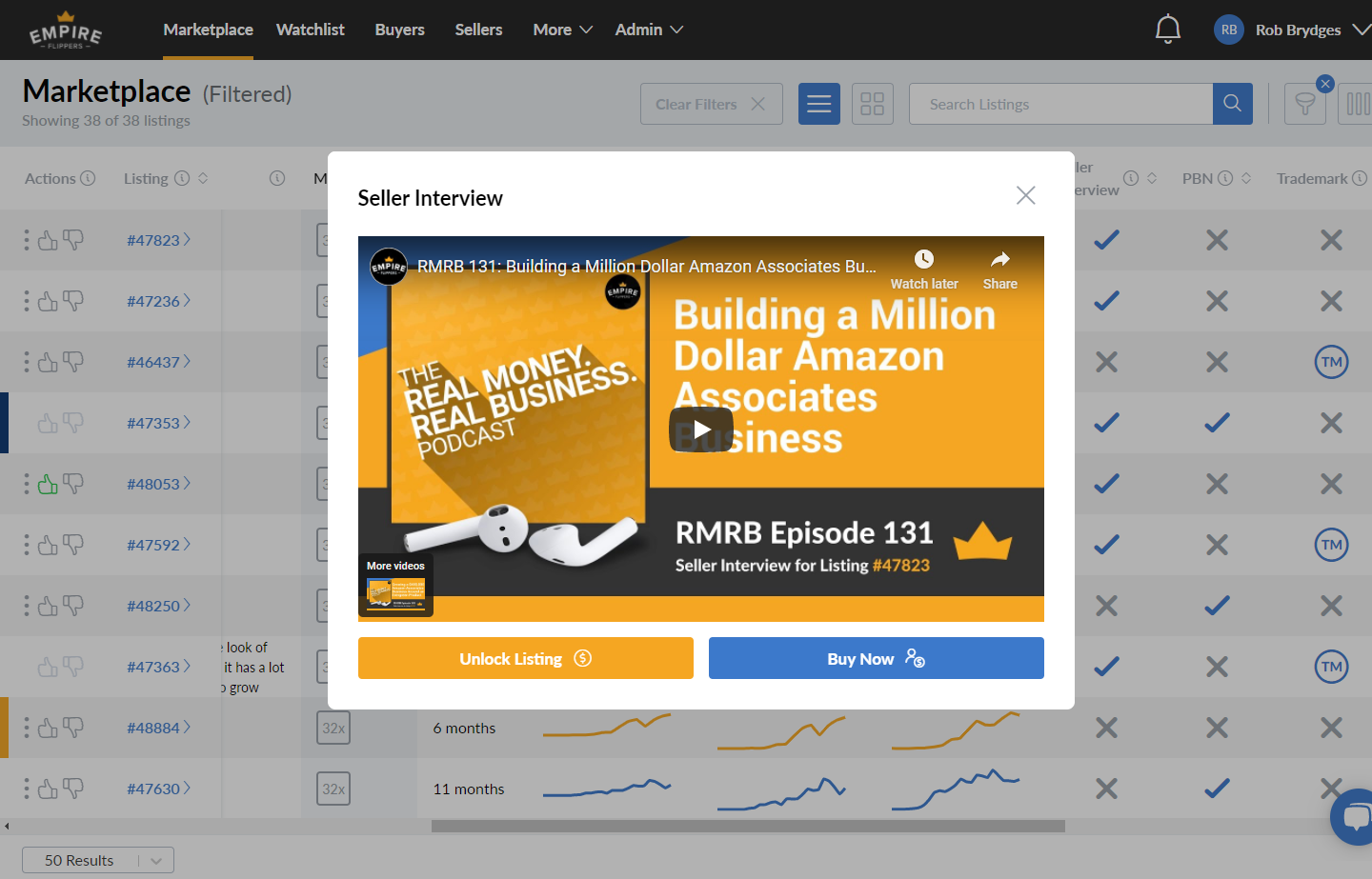Thumbs up listing #47823
The image size is (1372, 879).
tap(48, 240)
